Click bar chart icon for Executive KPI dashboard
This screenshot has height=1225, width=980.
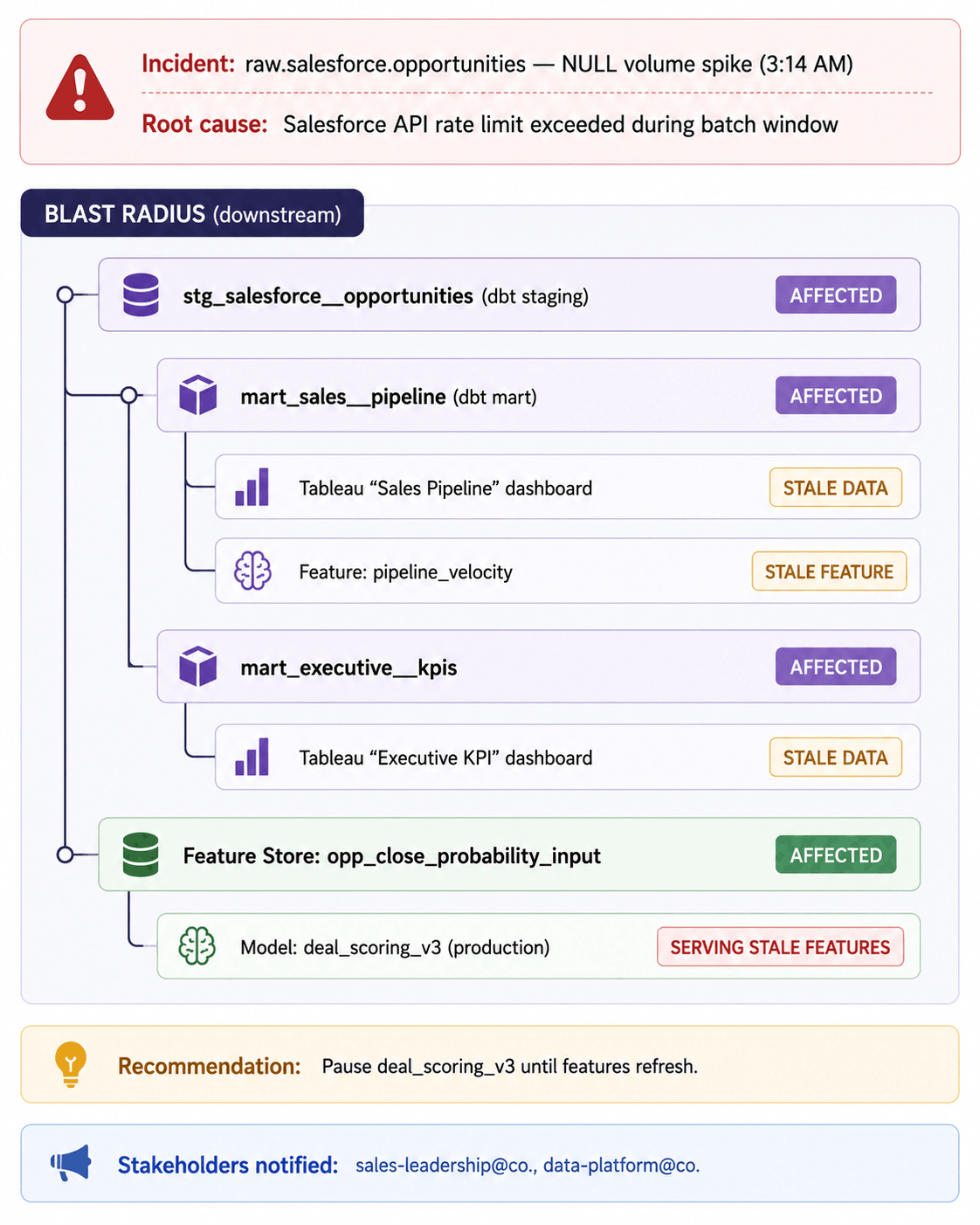(252, 758)
